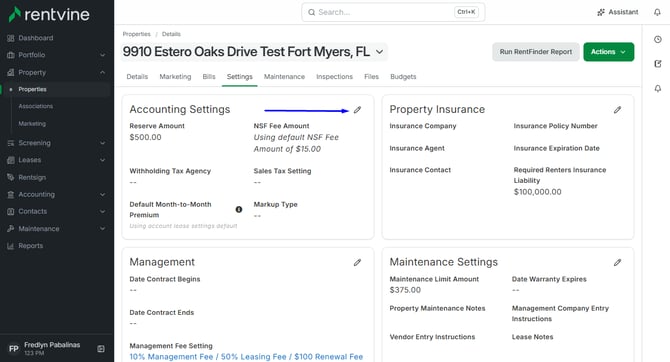The width and height of the screenshot is (670, 362).
Task: Click the search magnifier icon
Action: (311, 12)
